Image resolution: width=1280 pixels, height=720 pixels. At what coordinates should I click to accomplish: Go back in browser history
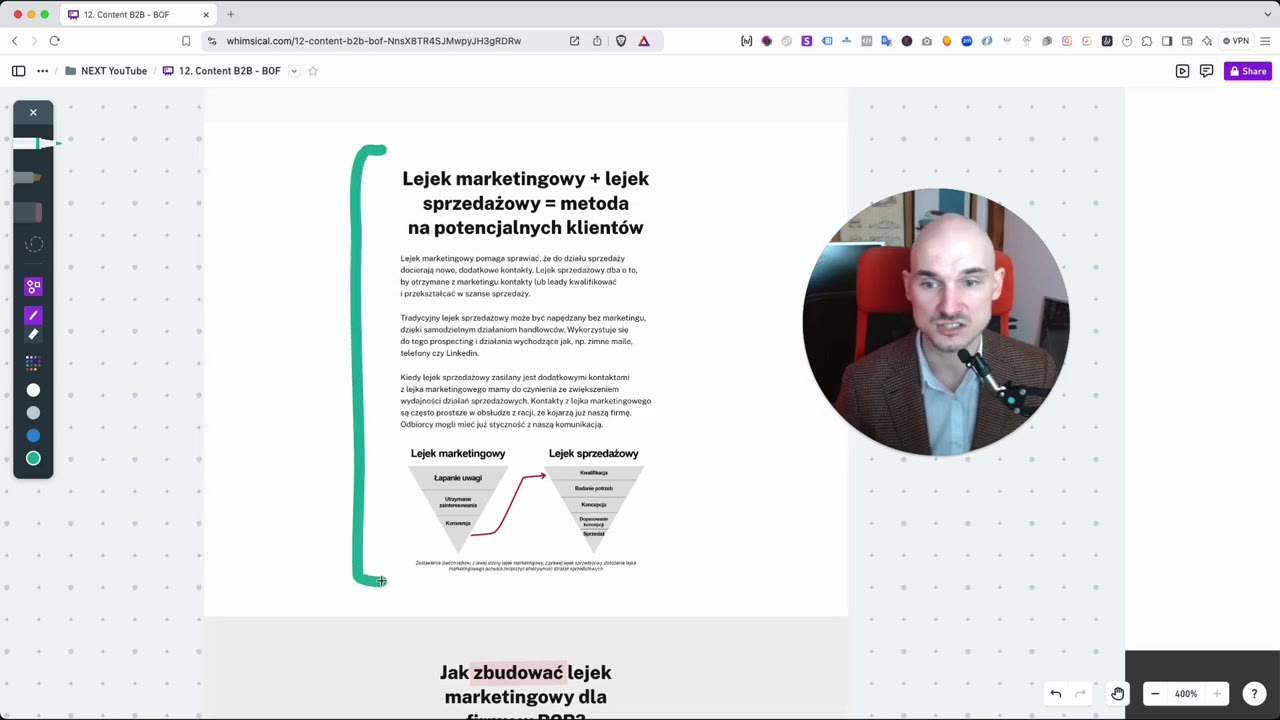pos(14,41)
